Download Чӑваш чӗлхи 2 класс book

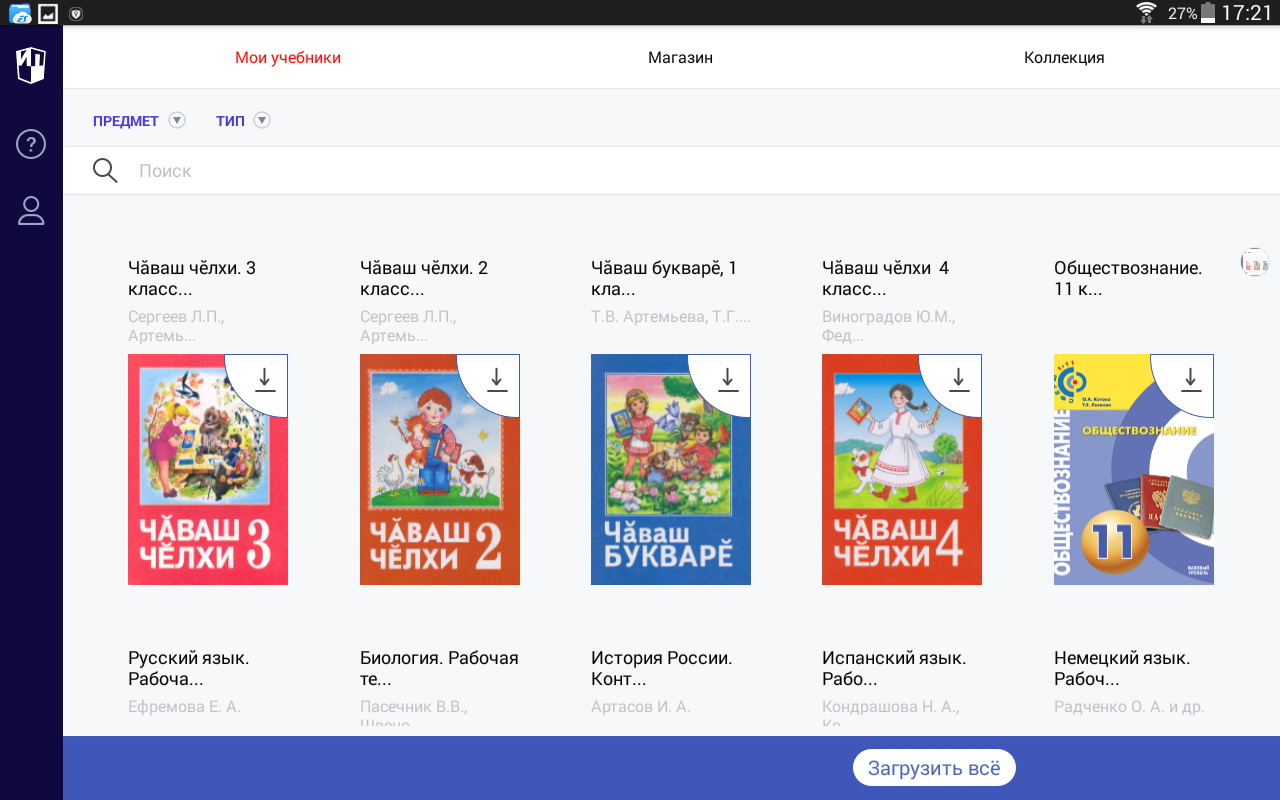pos(497,379)
